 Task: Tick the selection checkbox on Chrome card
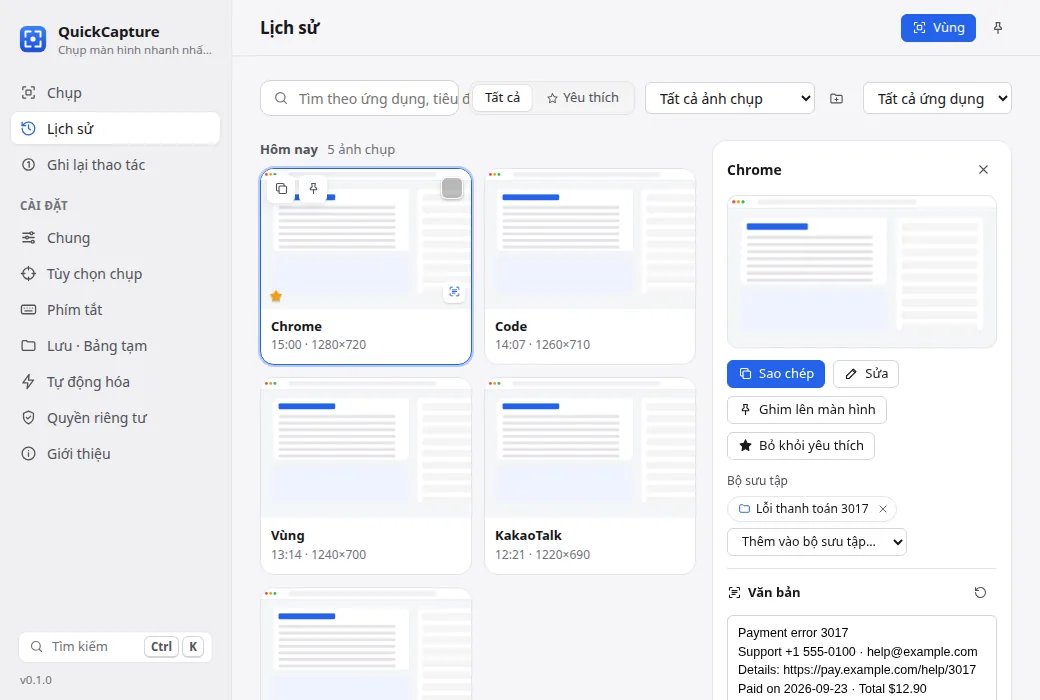(x=452, y=188)
